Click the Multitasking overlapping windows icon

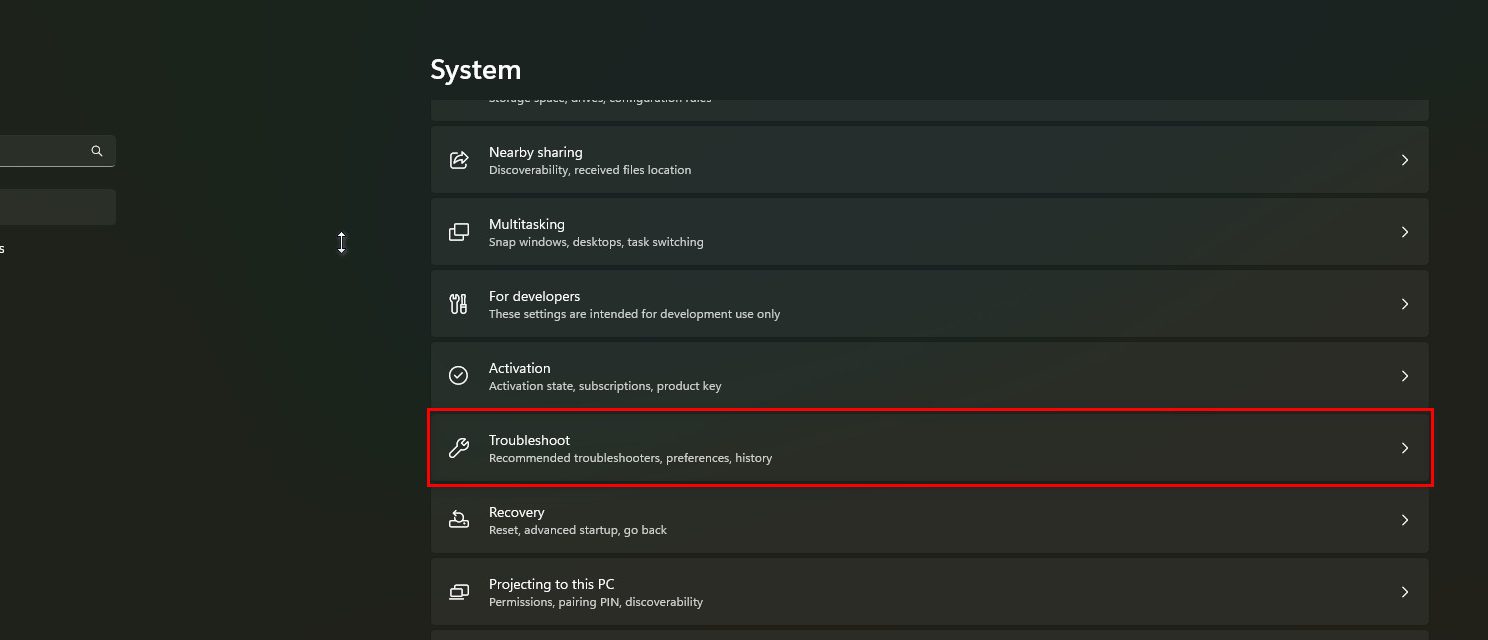point(459,232)
